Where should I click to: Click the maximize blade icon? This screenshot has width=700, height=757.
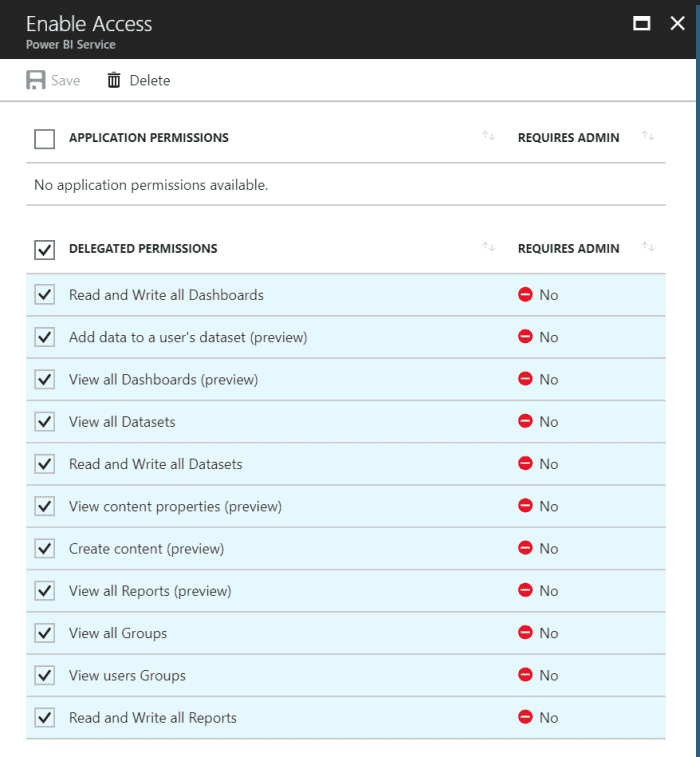pyautogui.click(x=642, y=24)
